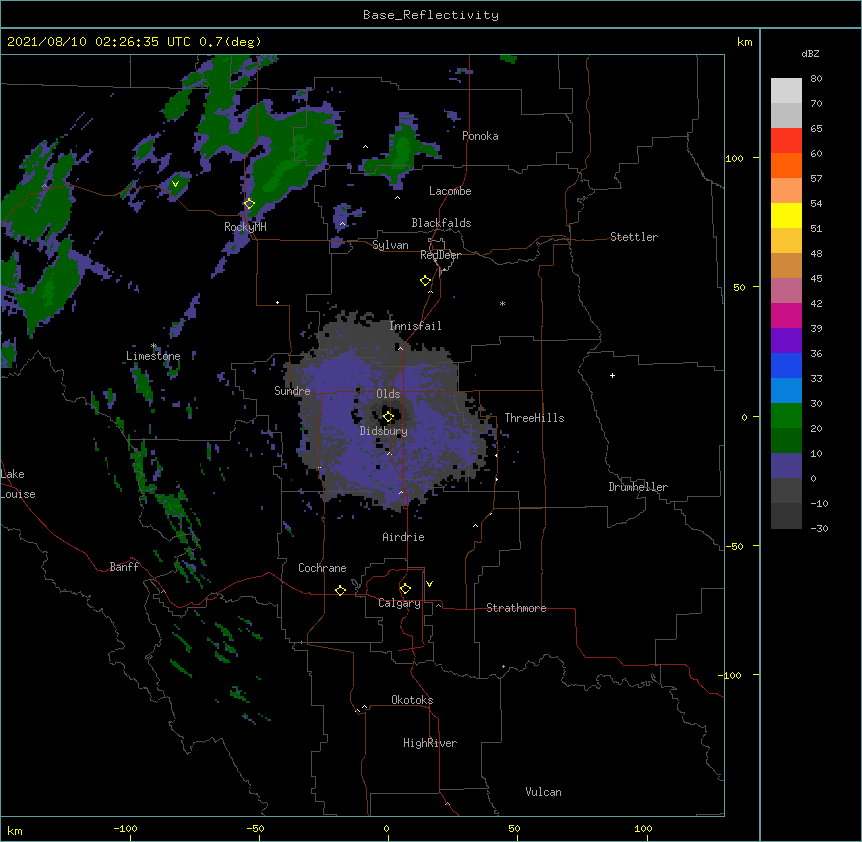862x842 pixels.
Task: Click the yellow V marker in the green echo west of RockyMH
Action: pyautogui.click(x=175, y=184)
